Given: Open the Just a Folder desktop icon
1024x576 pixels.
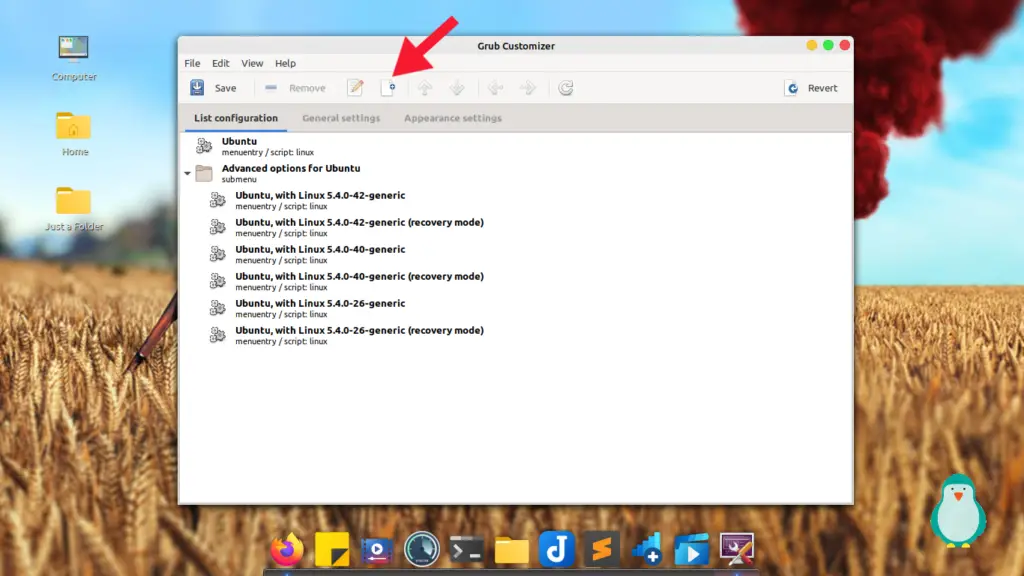Looking at the screenshot, I should click(x=74, y=209).
